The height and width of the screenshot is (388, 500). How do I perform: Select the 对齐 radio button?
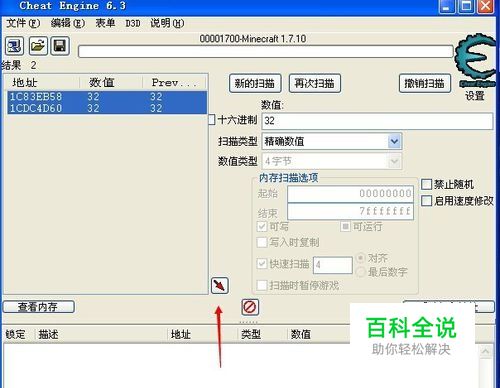click(361, 258)
